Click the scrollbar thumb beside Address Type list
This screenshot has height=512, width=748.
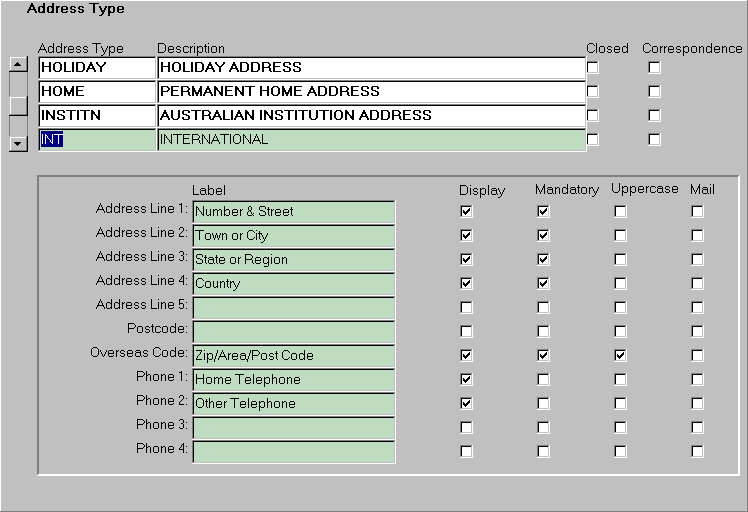(x=17, y=104)
